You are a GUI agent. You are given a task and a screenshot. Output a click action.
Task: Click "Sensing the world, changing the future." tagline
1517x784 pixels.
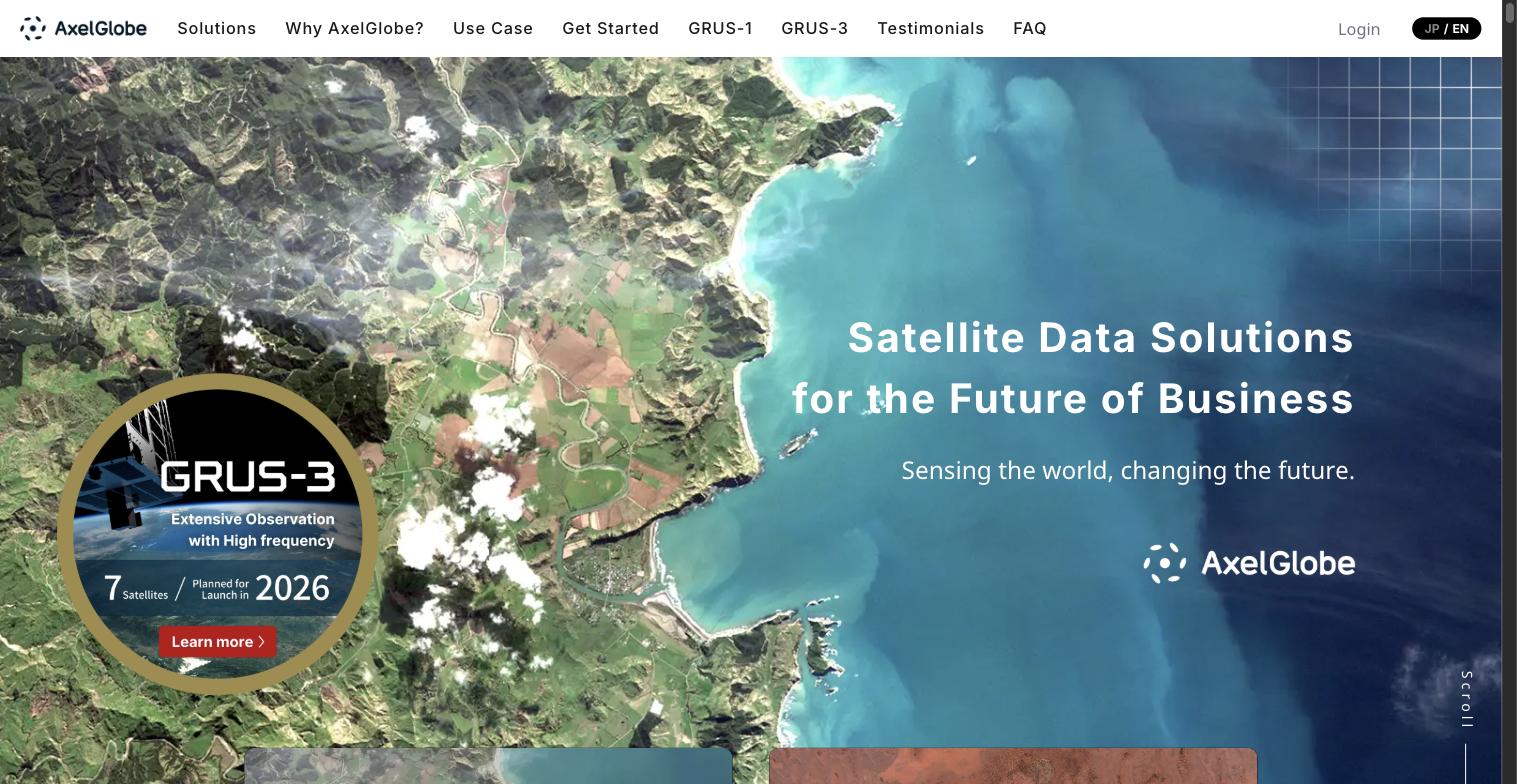(x=1128, y=470)
